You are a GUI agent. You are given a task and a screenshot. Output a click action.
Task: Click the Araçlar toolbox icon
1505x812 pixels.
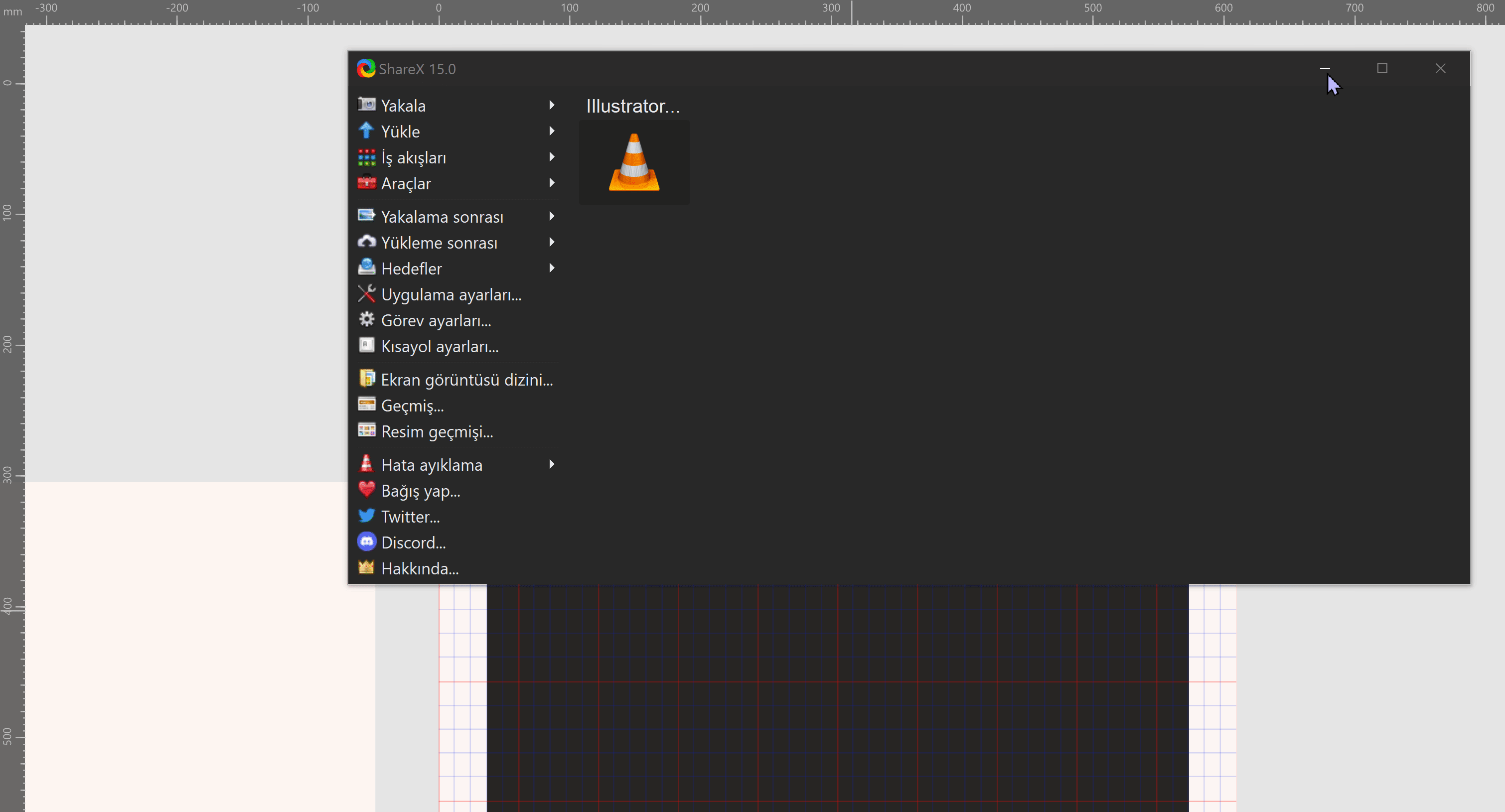(366, 182)
